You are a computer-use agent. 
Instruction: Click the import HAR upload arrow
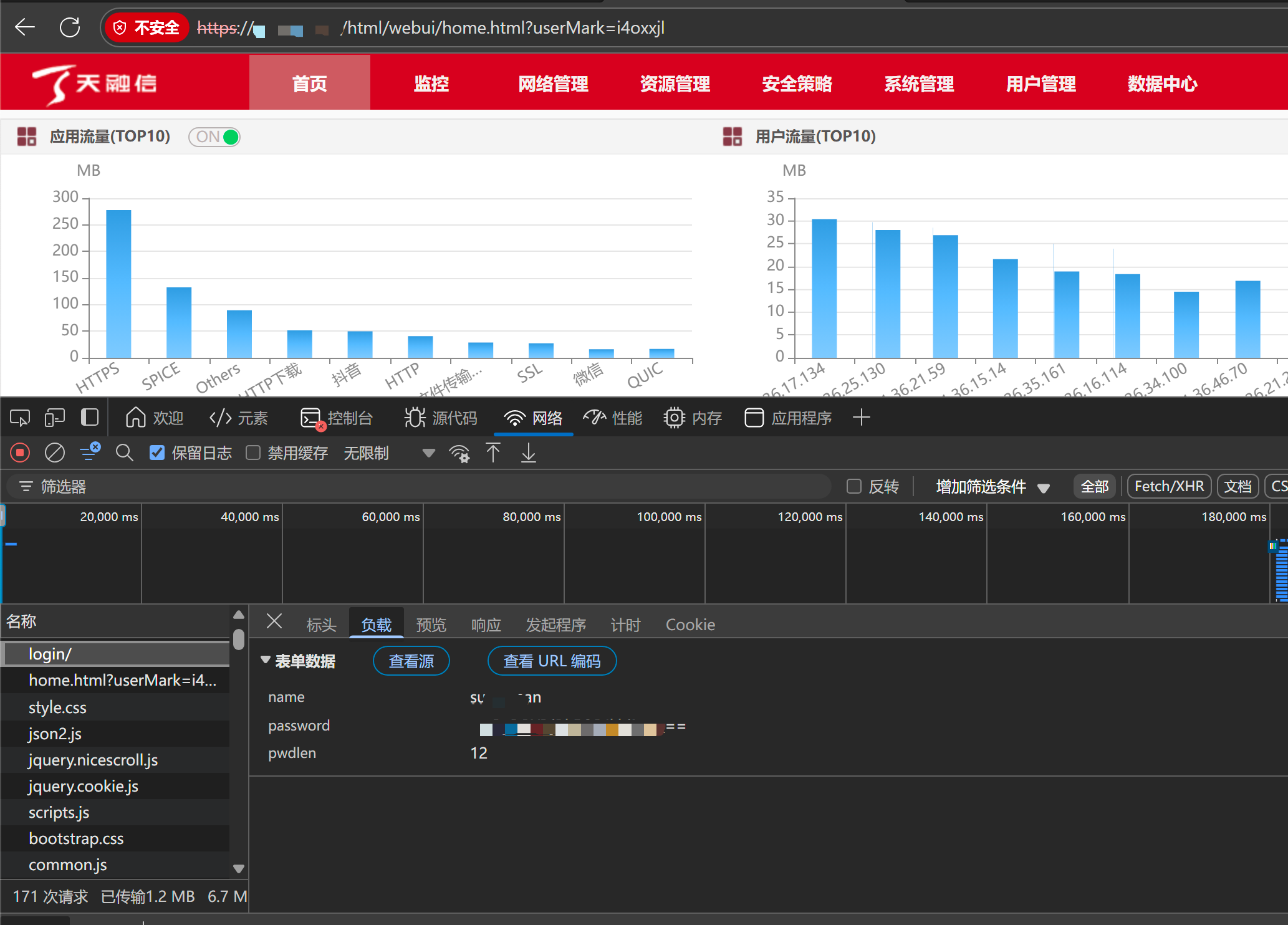click(493, 453)
